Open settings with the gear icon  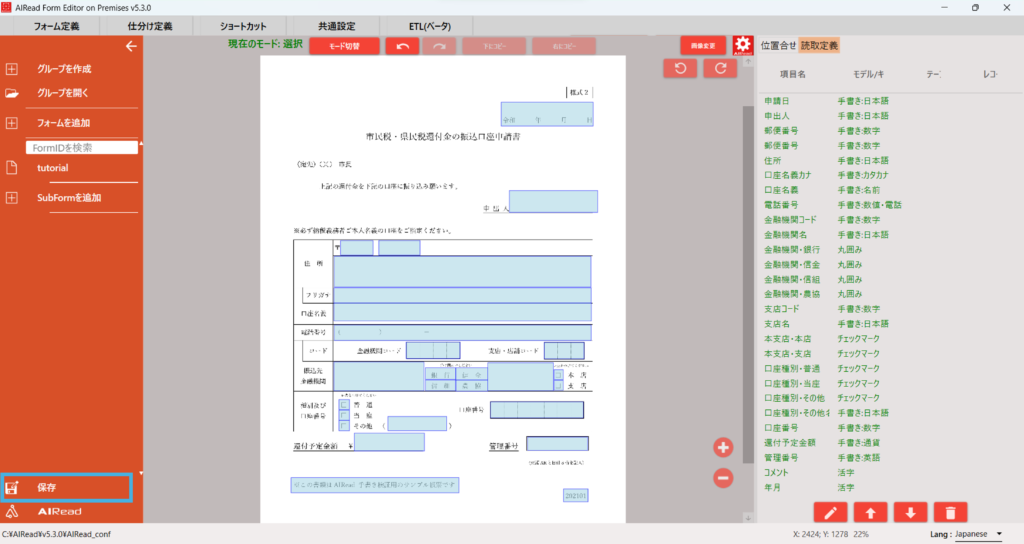(742, 46)
